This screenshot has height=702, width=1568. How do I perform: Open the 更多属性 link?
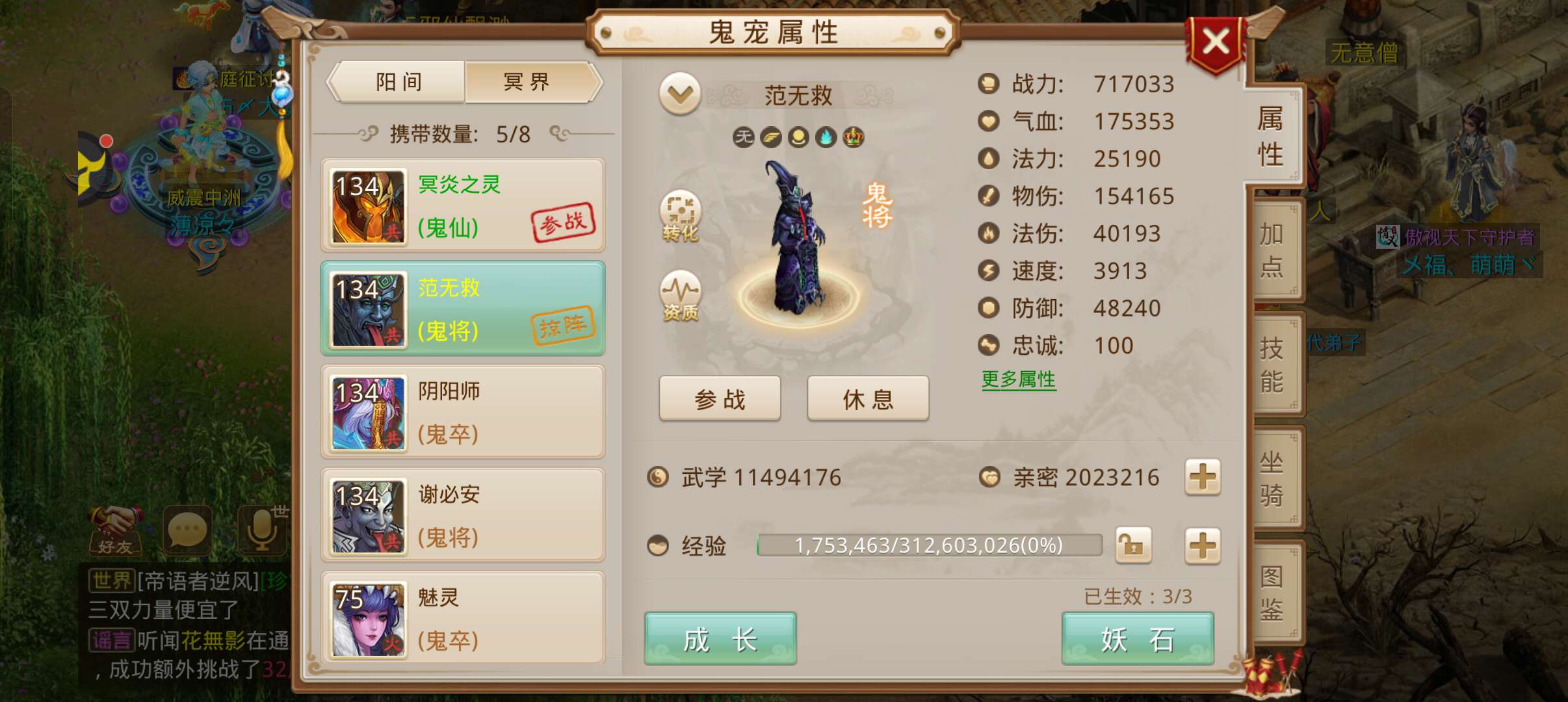(x=1019, y=379)
